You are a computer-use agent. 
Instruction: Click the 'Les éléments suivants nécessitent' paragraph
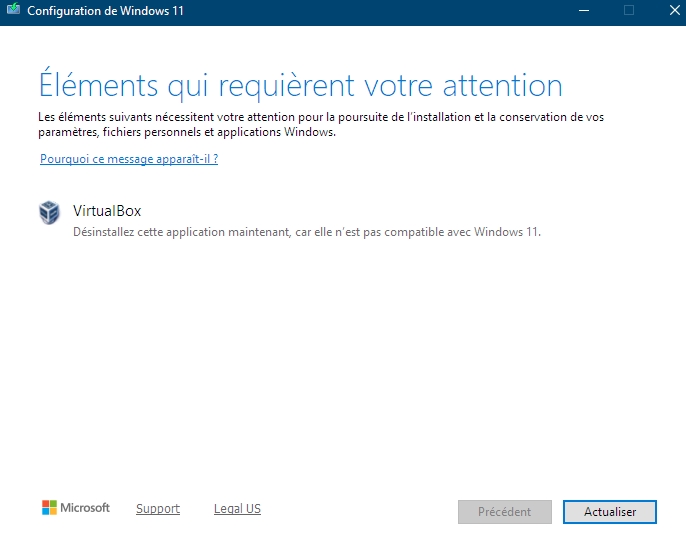[x=321, y=124]
